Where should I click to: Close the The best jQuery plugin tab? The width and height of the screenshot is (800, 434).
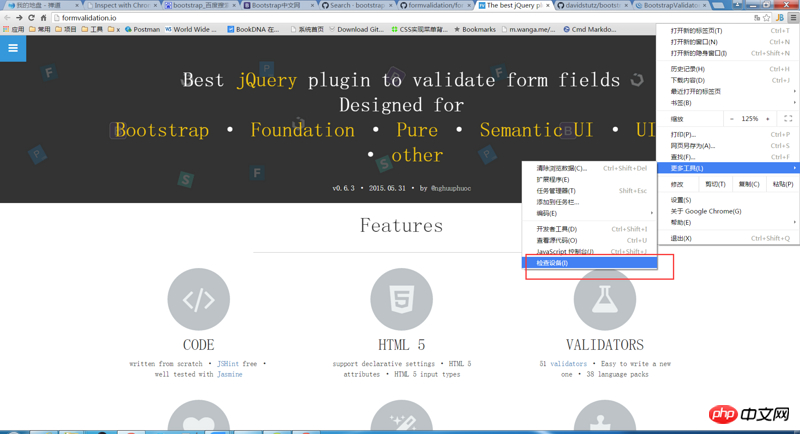point(547,6)
